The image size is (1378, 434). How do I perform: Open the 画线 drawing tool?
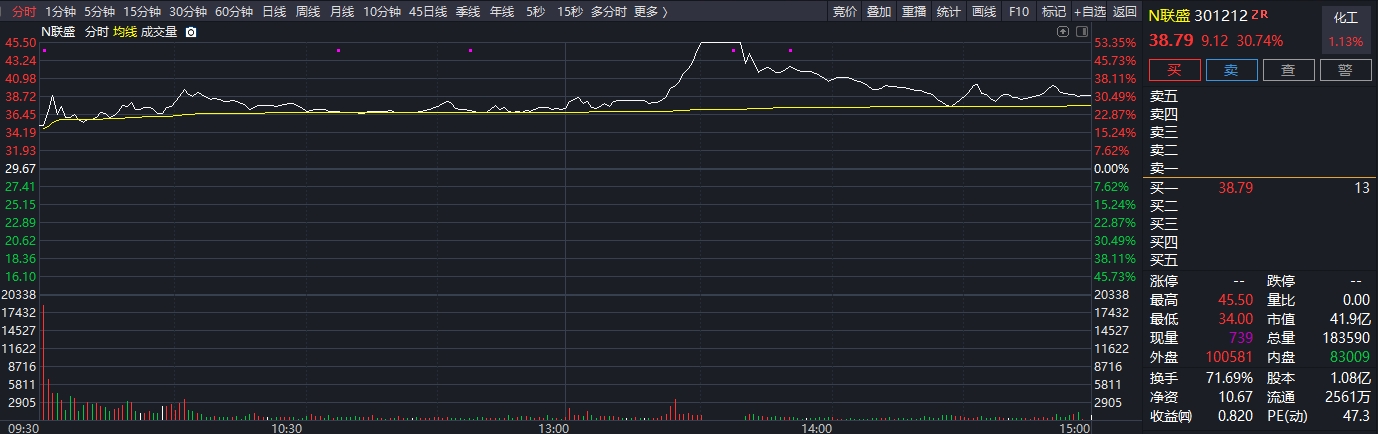(984, 12)
